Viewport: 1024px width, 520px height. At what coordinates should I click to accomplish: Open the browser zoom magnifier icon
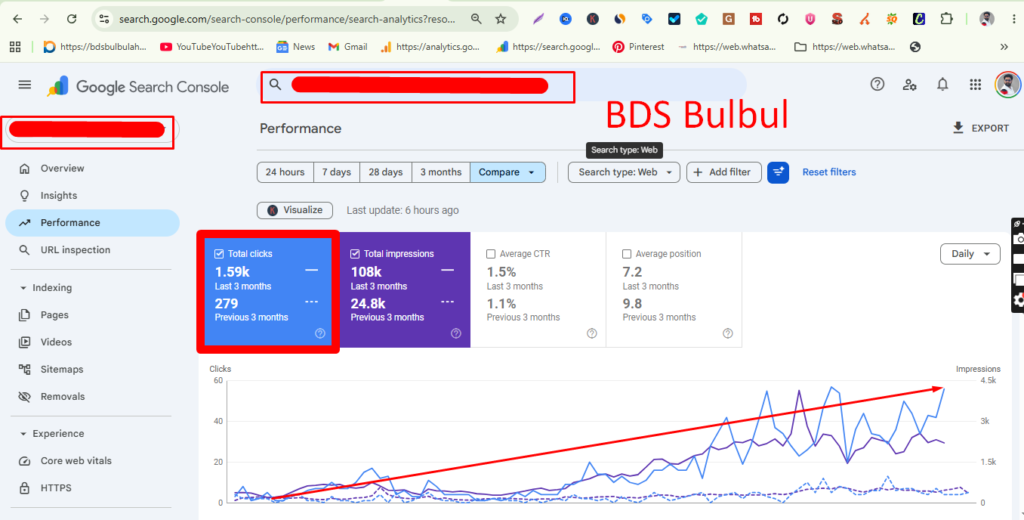tap(476, 19)
